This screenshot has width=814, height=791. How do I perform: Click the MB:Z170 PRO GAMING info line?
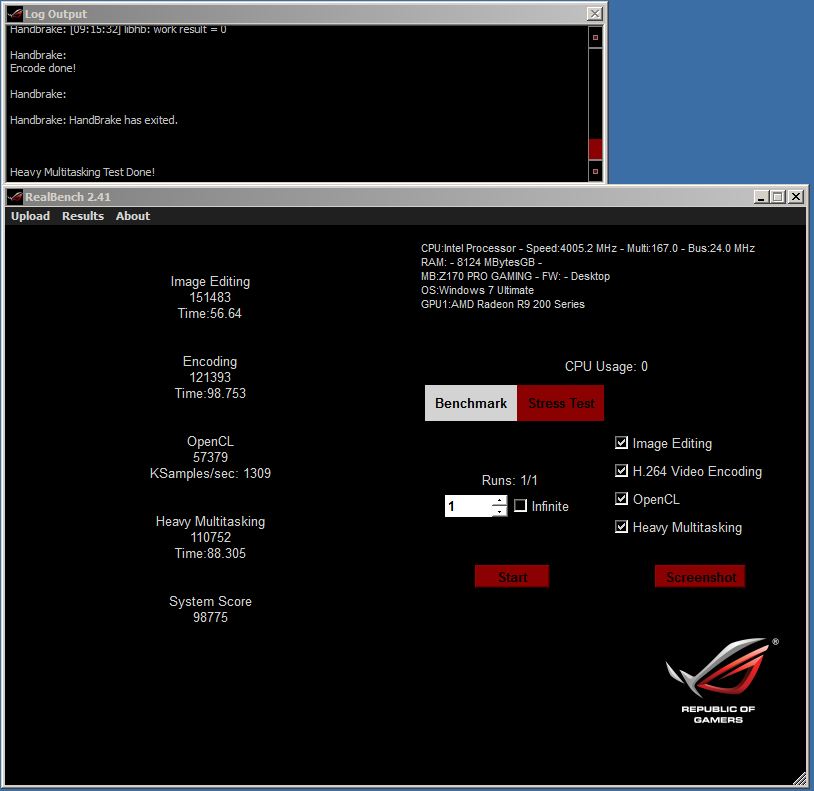tap(515, 276)
